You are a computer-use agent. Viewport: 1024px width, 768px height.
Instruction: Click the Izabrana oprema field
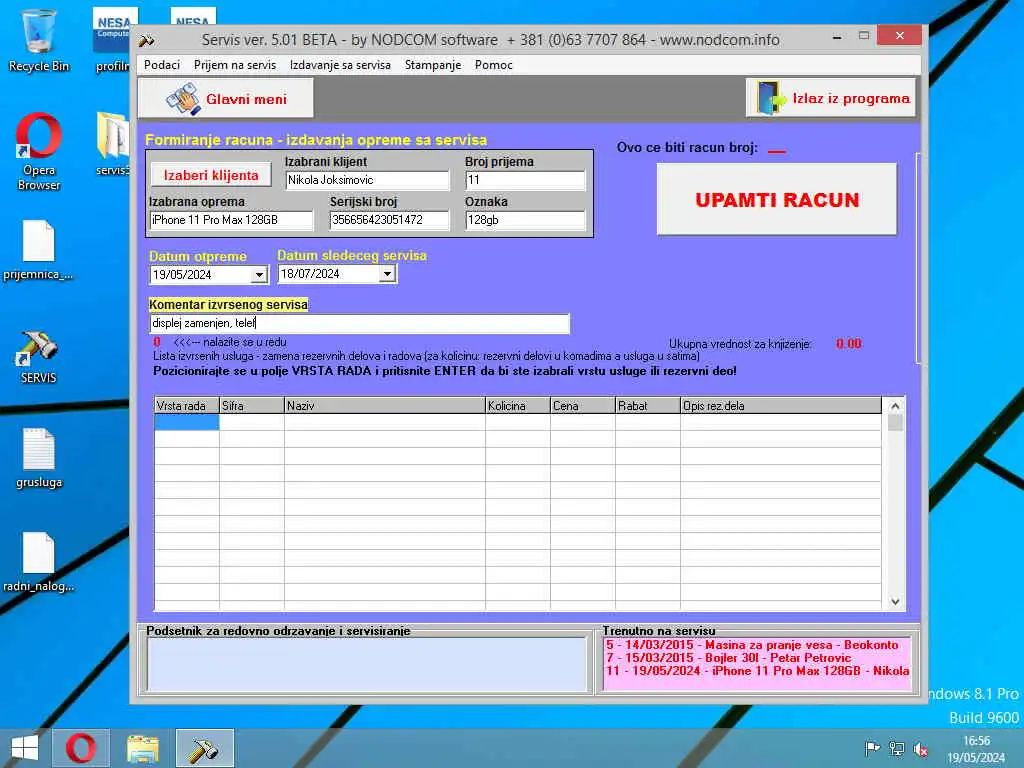point(231,220)
